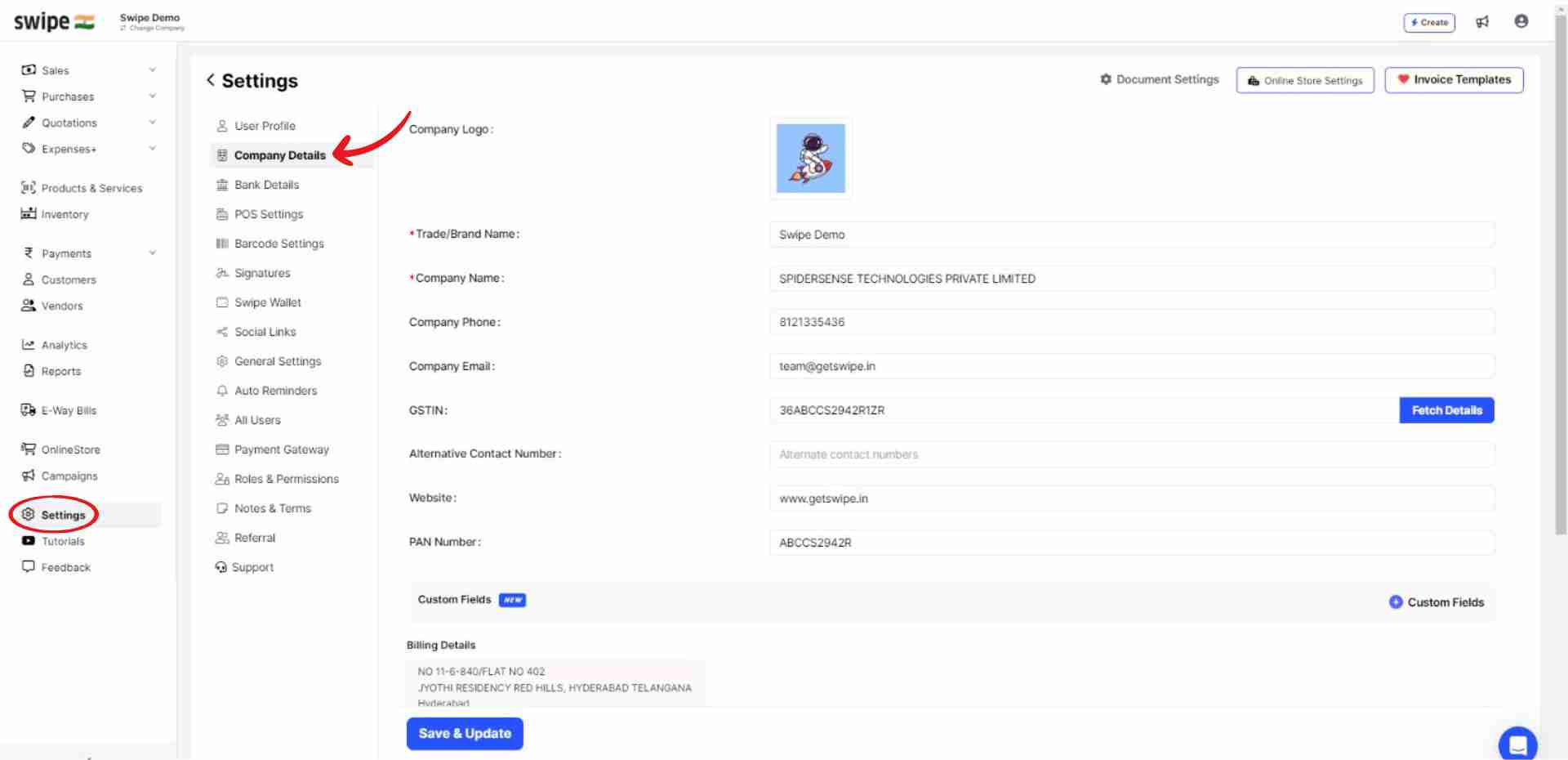Click Change Company under Swipe Demo
This screenshot has height=760, width=1568.
(x=153, y=28)
